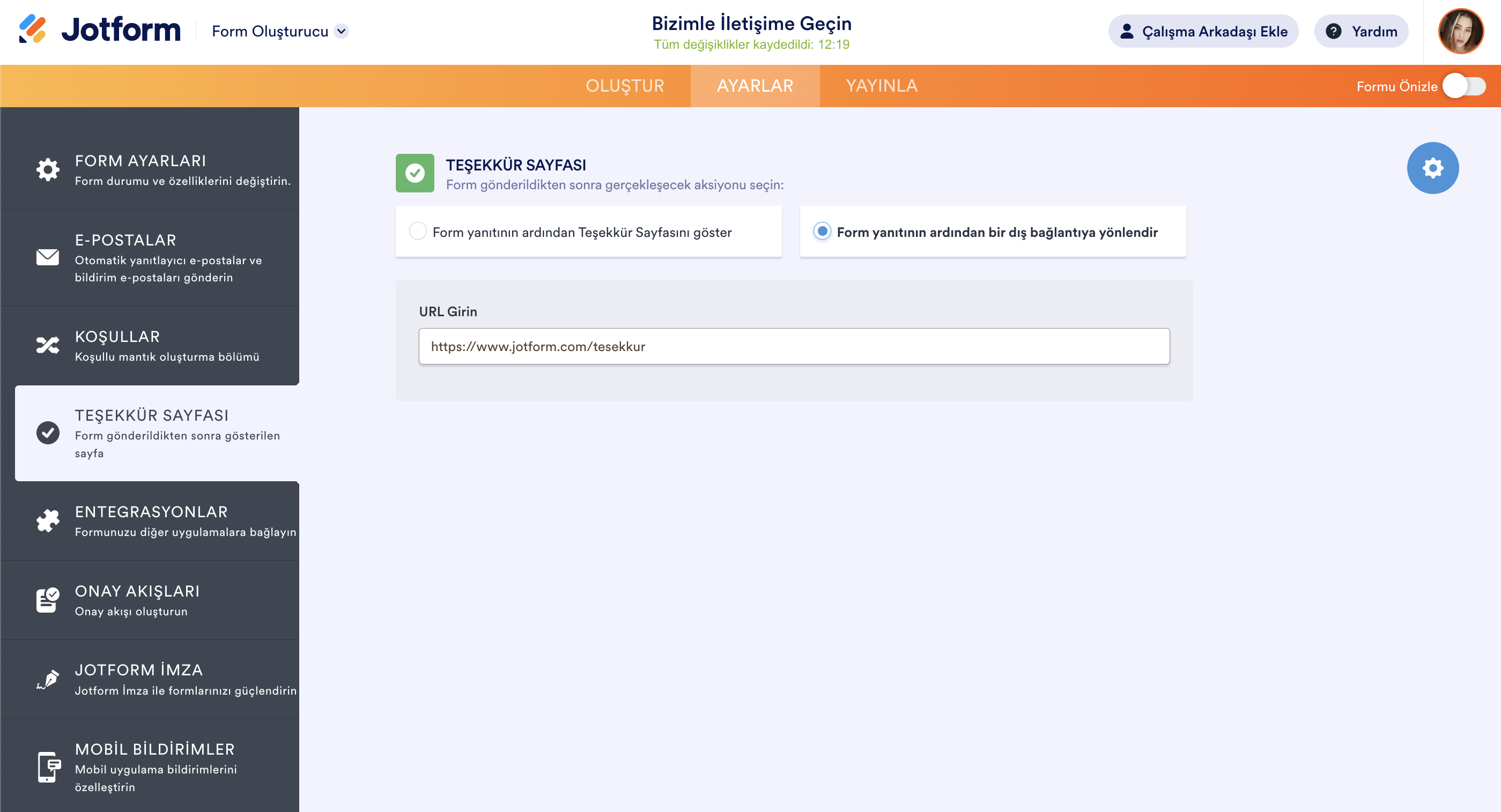
Task: Click the blue round gear settings button
Action: coord(1432,168)
